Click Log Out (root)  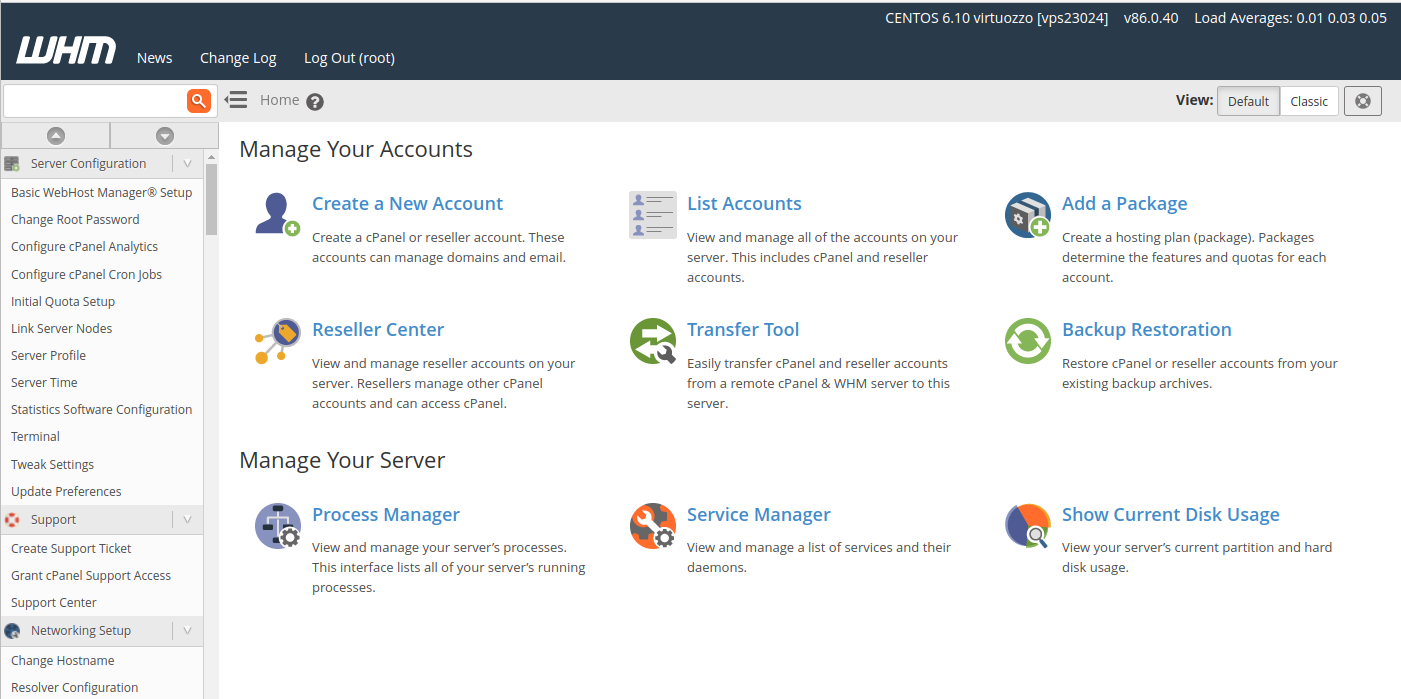click(x=349, y=58)
